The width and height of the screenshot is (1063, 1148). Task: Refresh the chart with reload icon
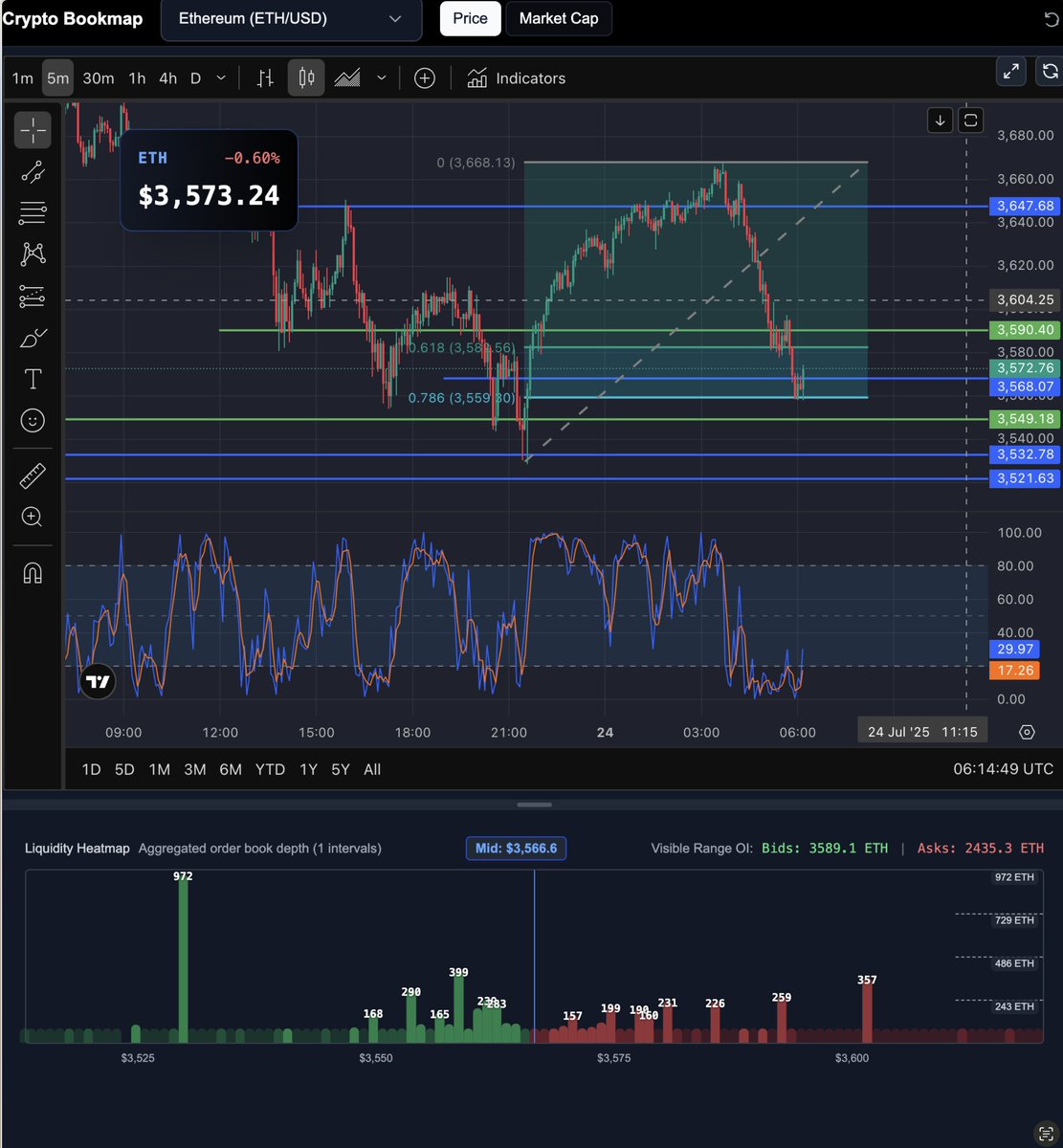(x=1050, y=71)
